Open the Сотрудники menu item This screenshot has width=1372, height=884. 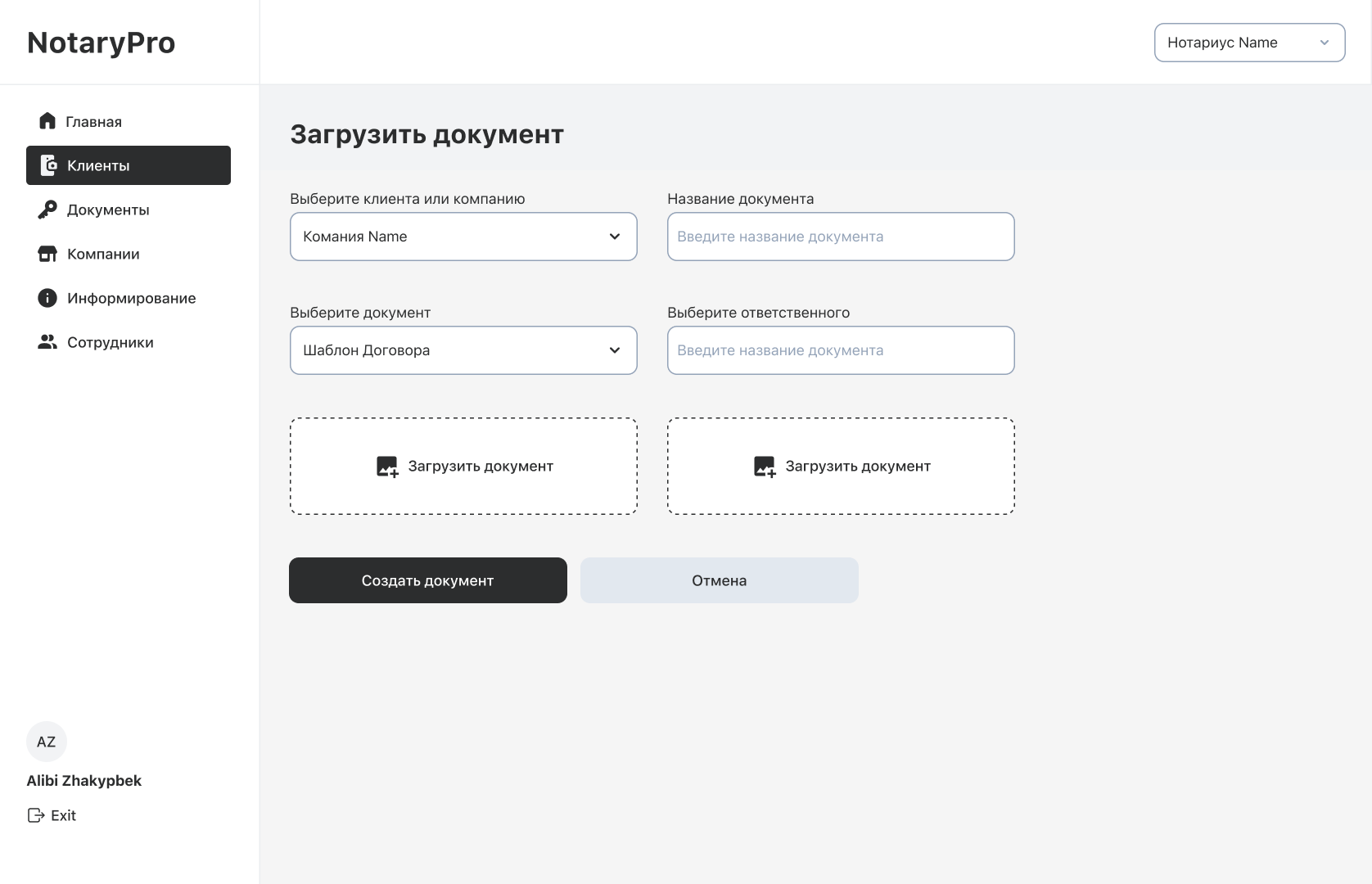point(110,342)
